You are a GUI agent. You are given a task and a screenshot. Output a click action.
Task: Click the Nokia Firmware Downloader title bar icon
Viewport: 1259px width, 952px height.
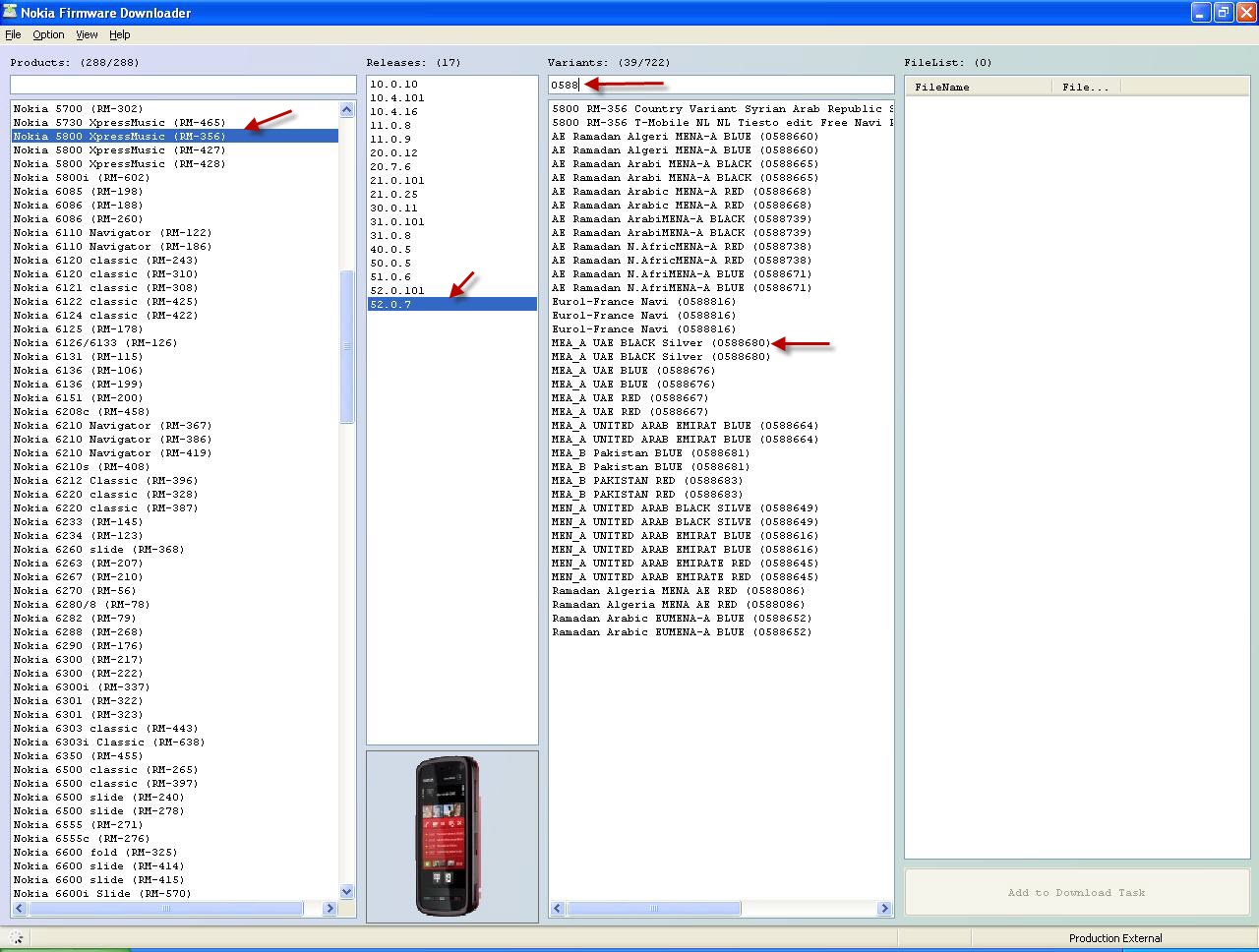pos(10,12)
